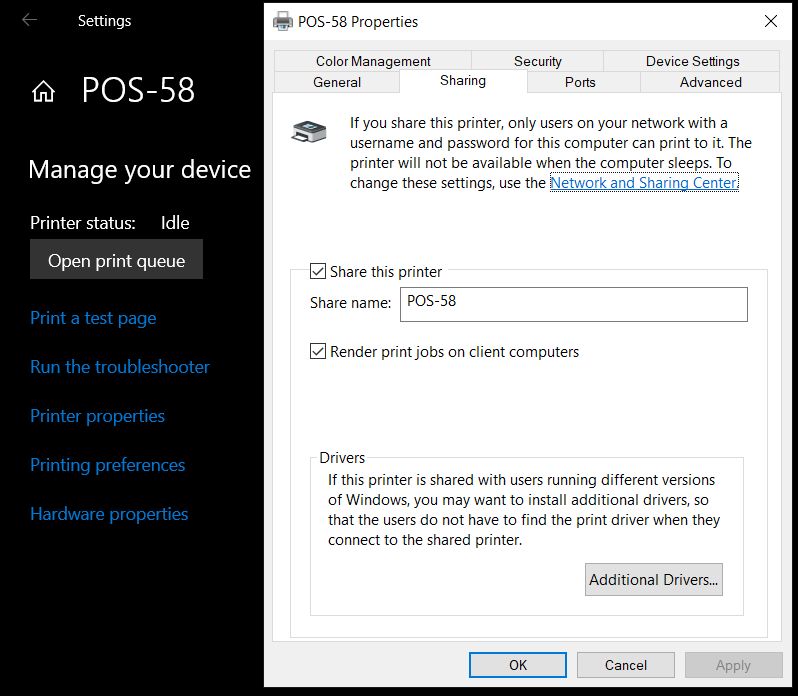Click the Additional Drivers button
The height and width of the screenshot is (696, 798).
[x=653, y=579]
